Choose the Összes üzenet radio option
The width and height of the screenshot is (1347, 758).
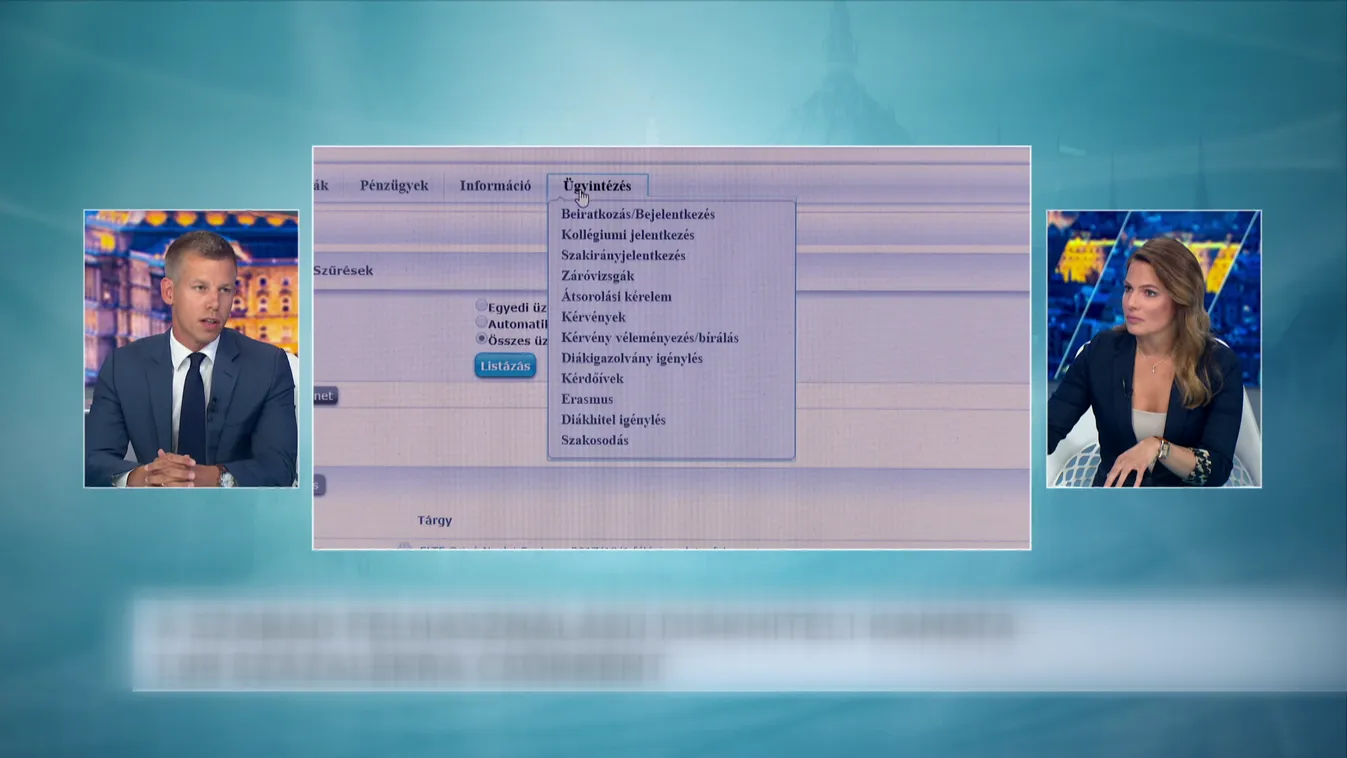pyautogui.click(x=482, y=339)
